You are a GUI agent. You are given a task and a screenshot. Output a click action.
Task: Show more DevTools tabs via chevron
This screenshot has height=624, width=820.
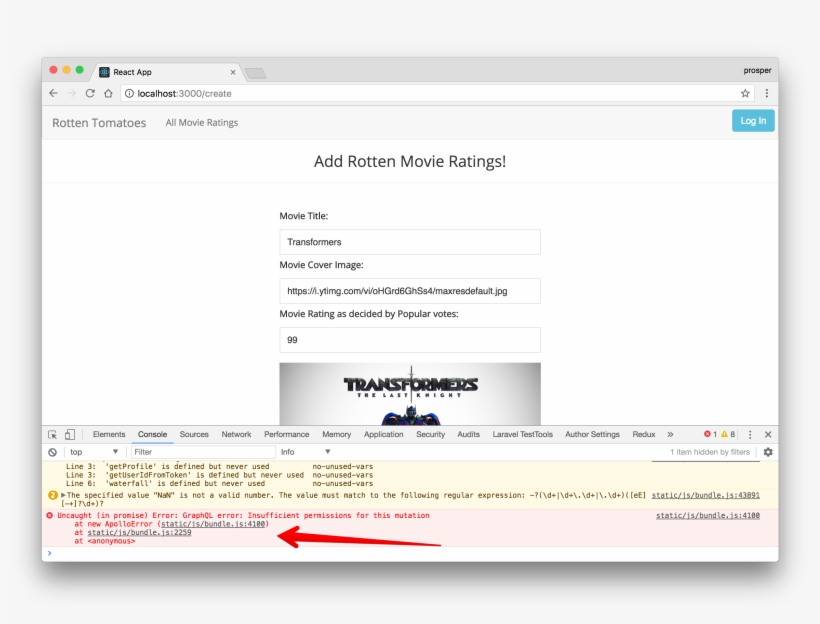click(x=670, y=434)
